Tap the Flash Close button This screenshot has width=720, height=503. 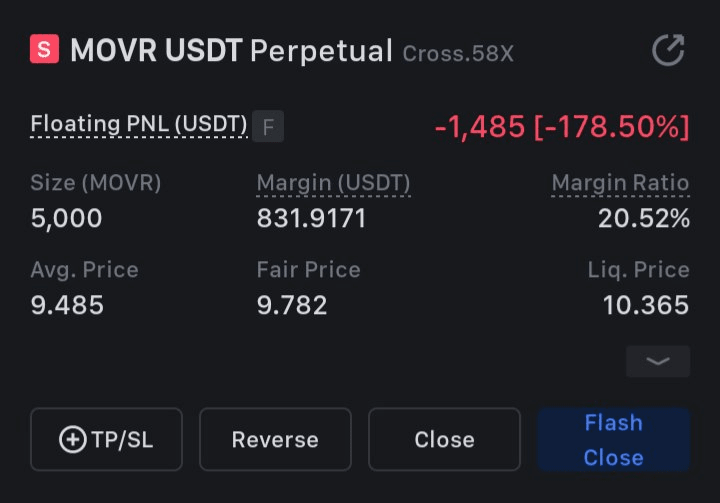pos(613,439)
